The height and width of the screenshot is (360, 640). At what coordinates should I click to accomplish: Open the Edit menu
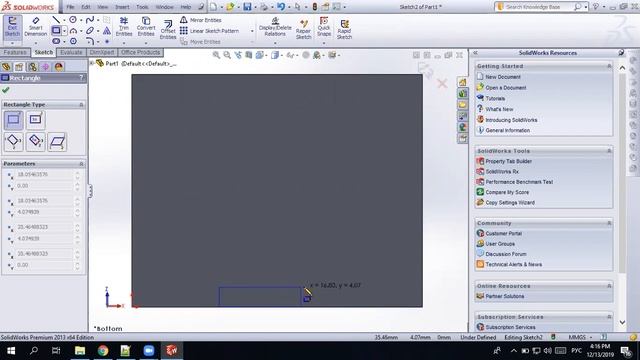(x=85, y=7)
